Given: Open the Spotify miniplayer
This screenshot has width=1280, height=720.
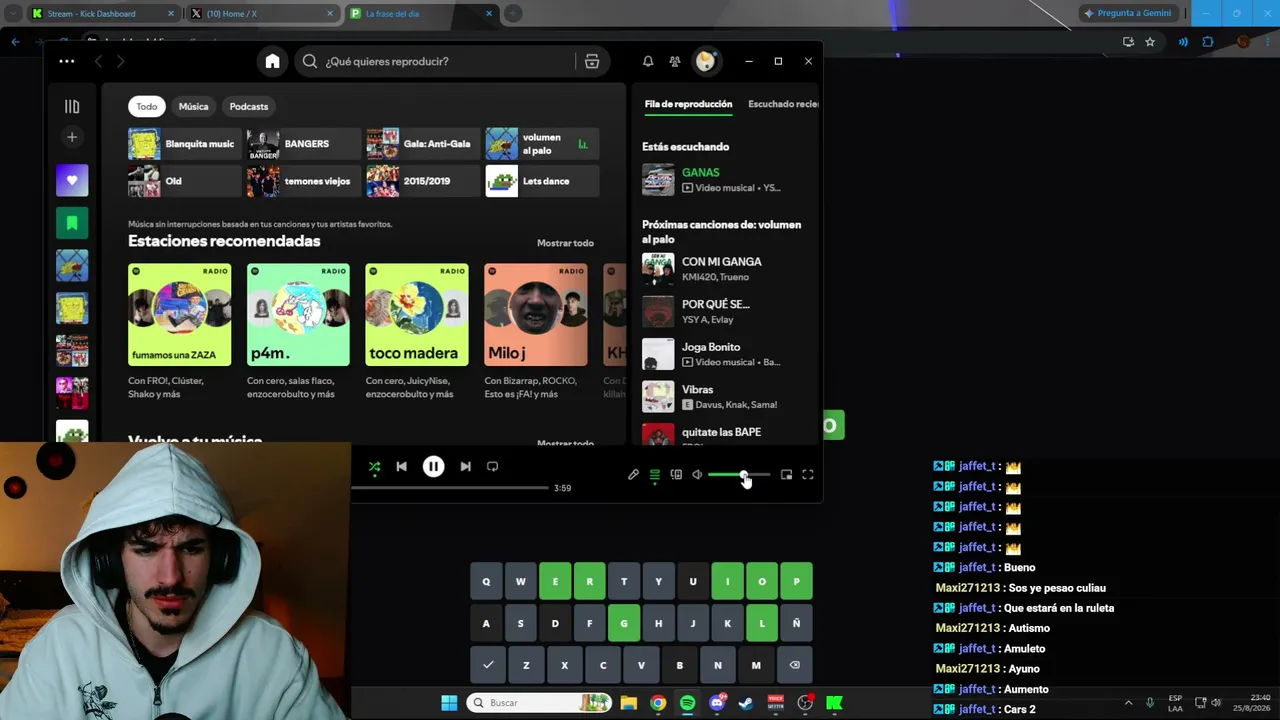Looking at the screenshot, I should (786, 475).
